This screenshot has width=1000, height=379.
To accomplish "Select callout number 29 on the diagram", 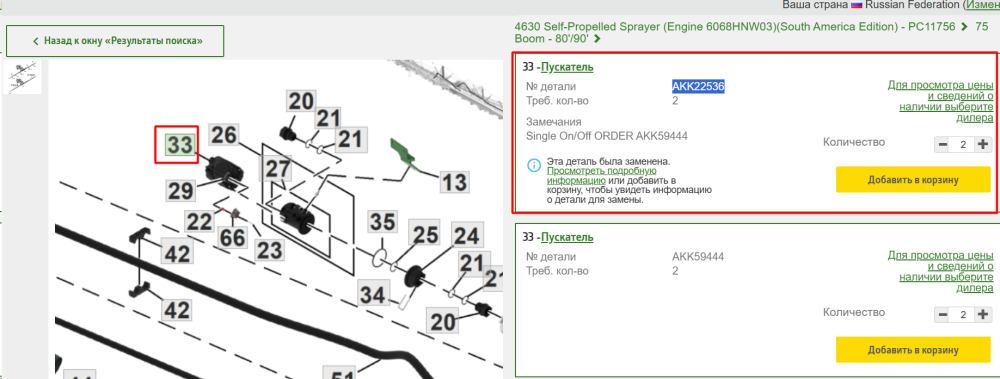I will pos(180,190).
